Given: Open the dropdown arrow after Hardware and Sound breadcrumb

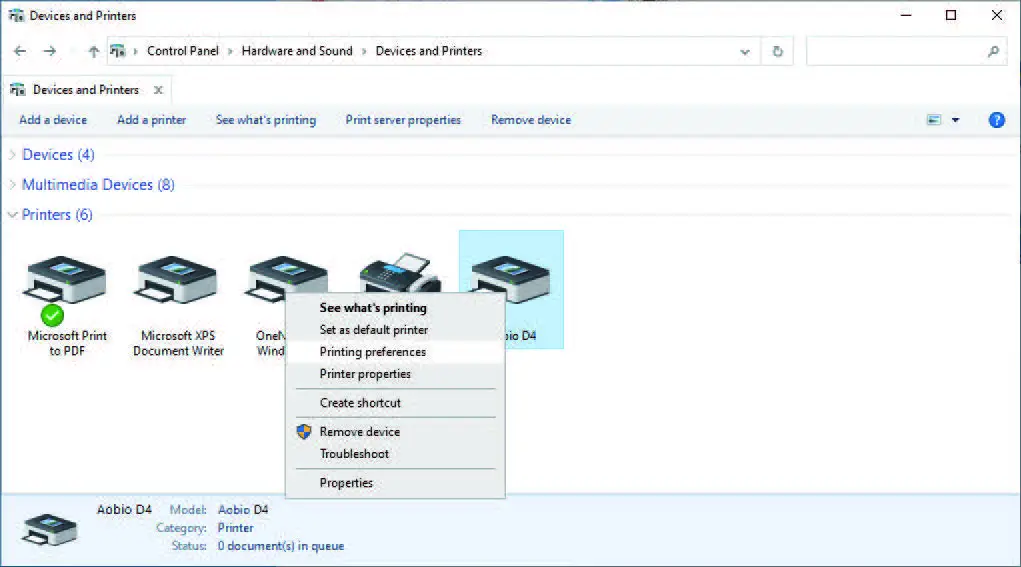Looking at the screenshot, I should [364, 51].
